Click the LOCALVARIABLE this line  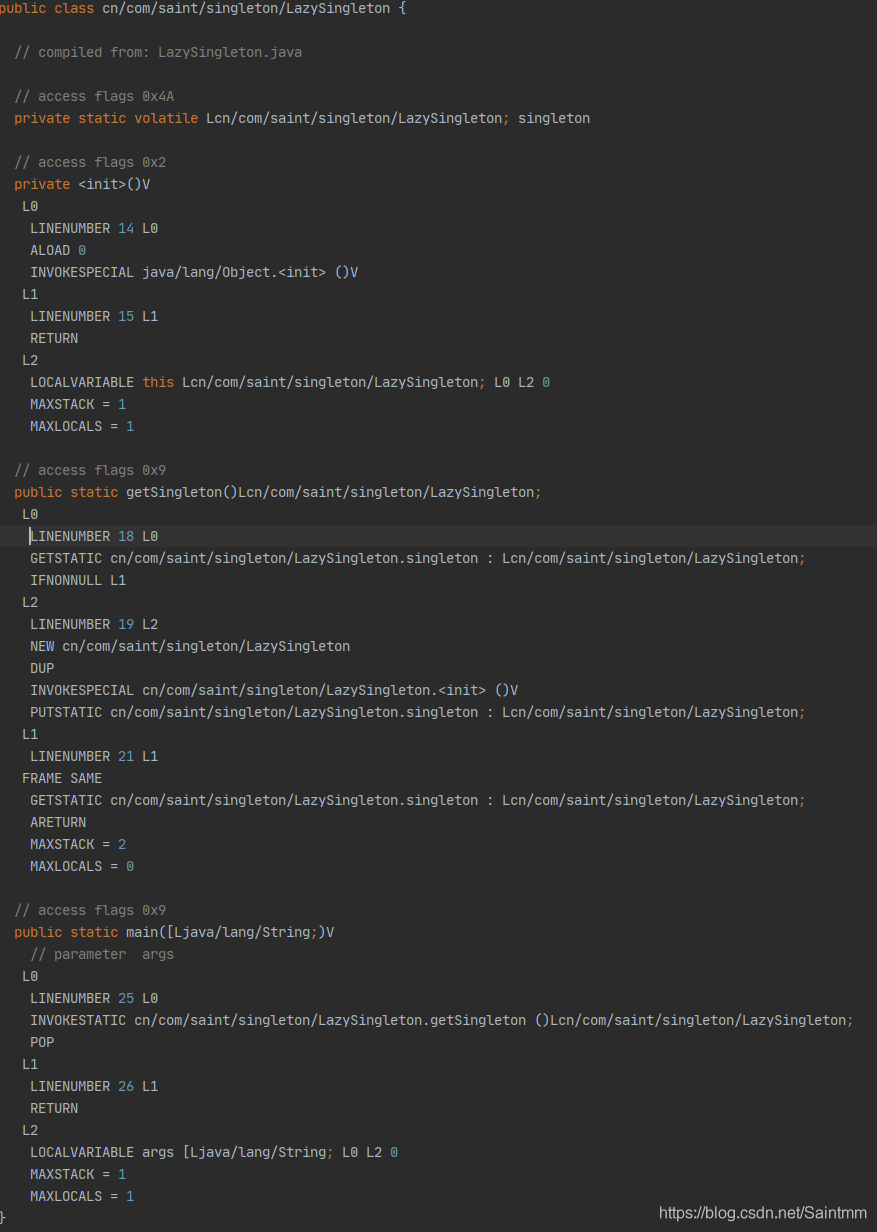point(290,382)
